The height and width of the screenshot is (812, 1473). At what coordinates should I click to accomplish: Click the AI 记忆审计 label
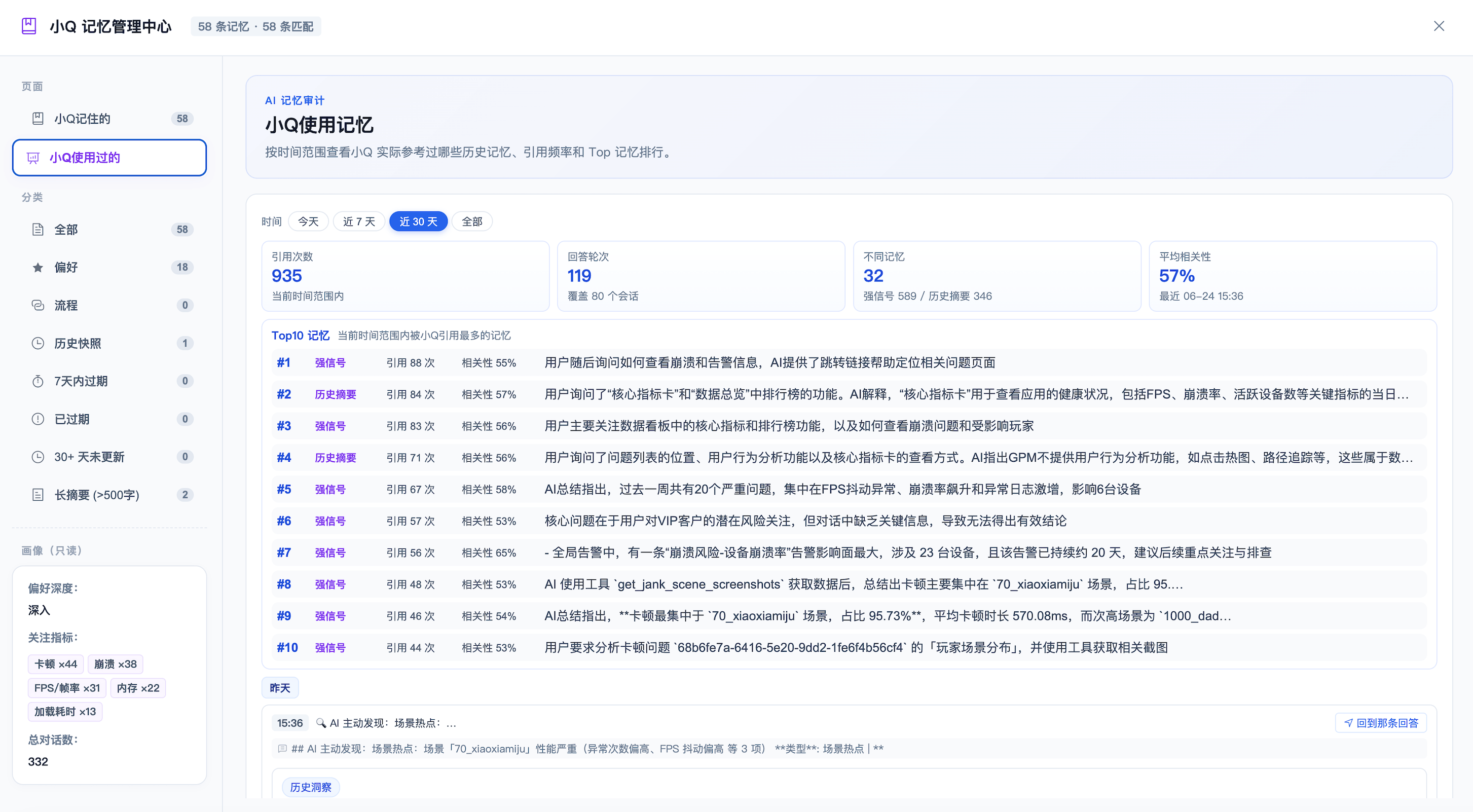pos(294,101)
